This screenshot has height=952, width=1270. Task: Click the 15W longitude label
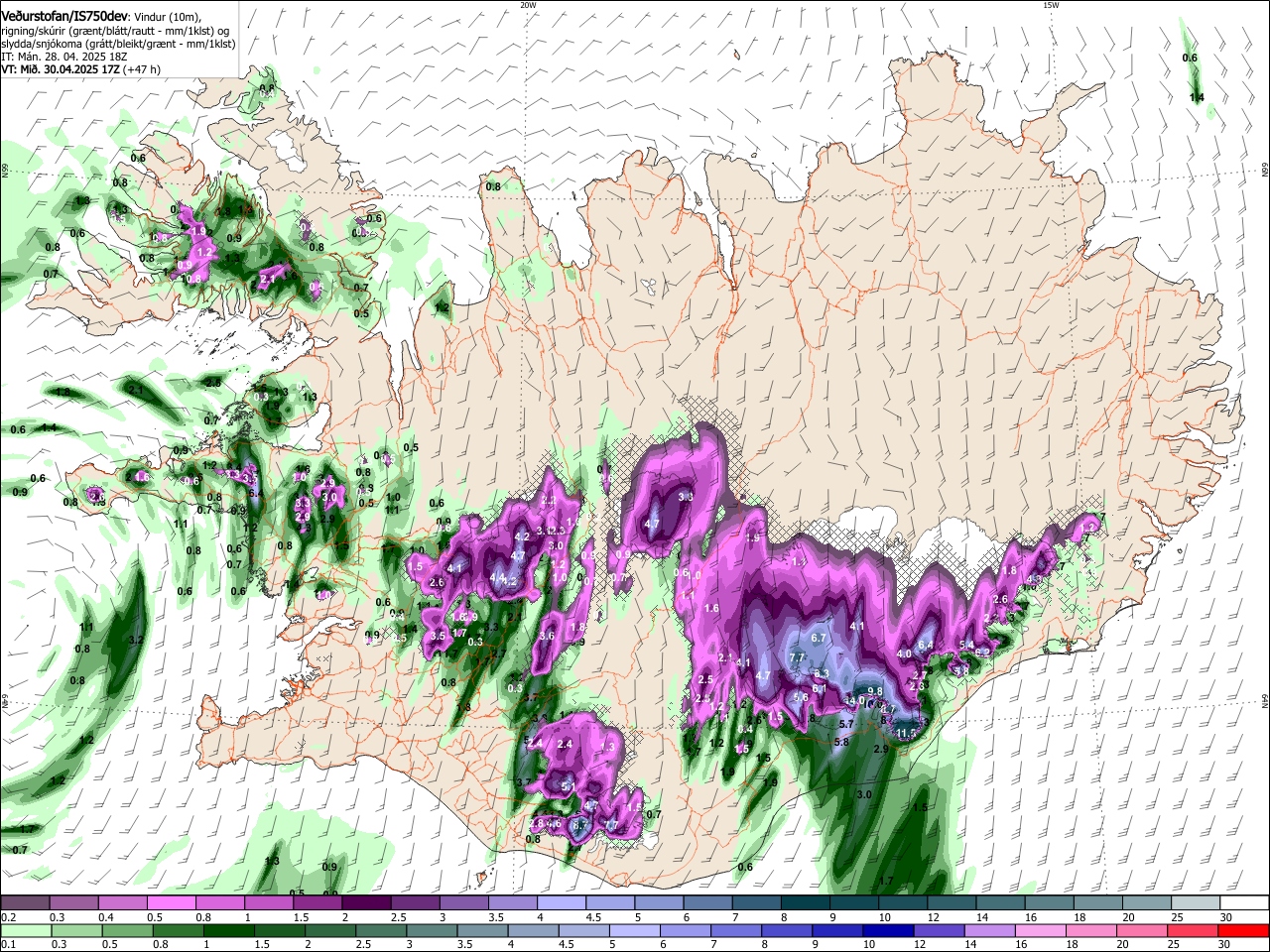tap(1051, 4)
